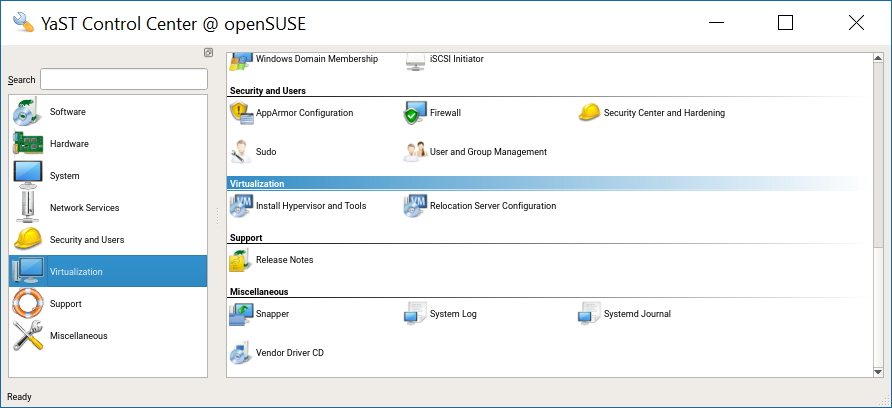Select the Virtualization label in sidebar

click(76, 271)
